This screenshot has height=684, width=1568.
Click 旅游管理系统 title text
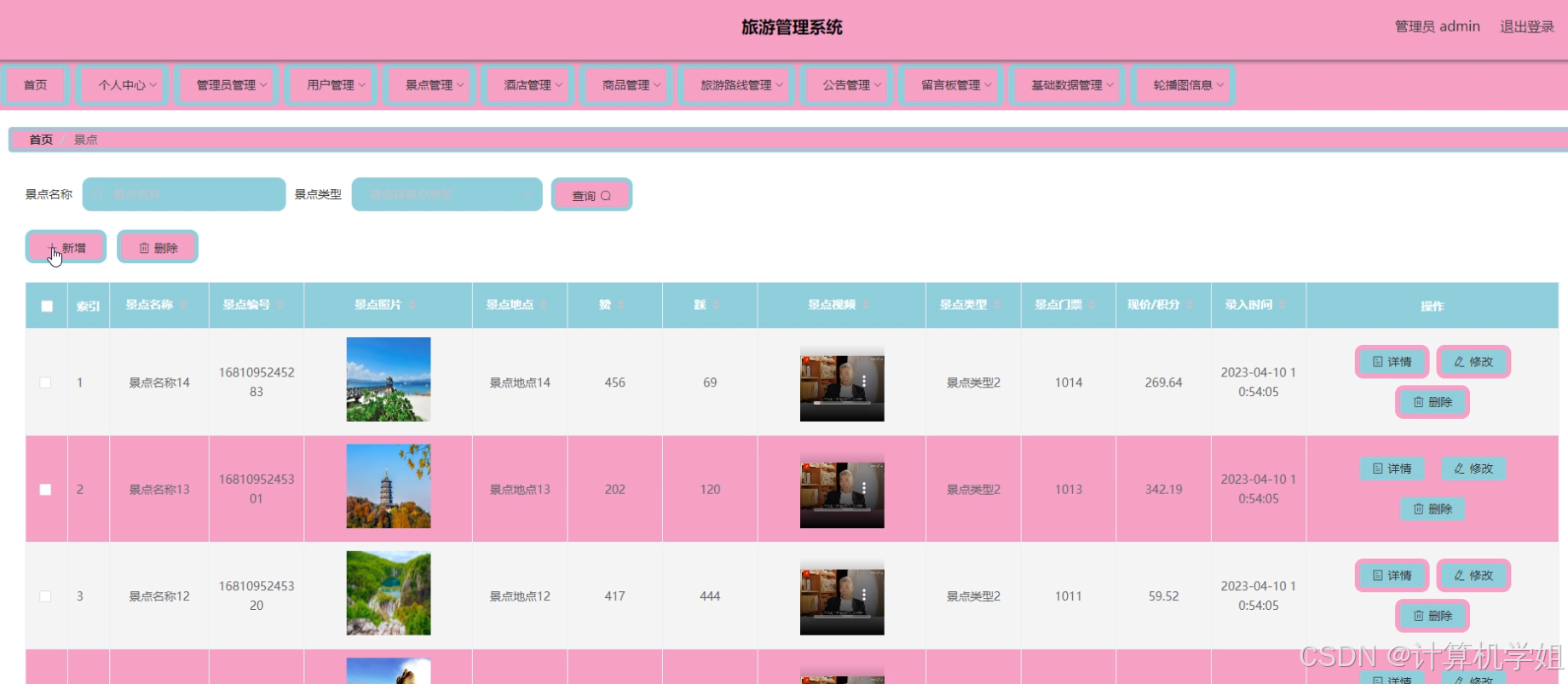point(792,27)
